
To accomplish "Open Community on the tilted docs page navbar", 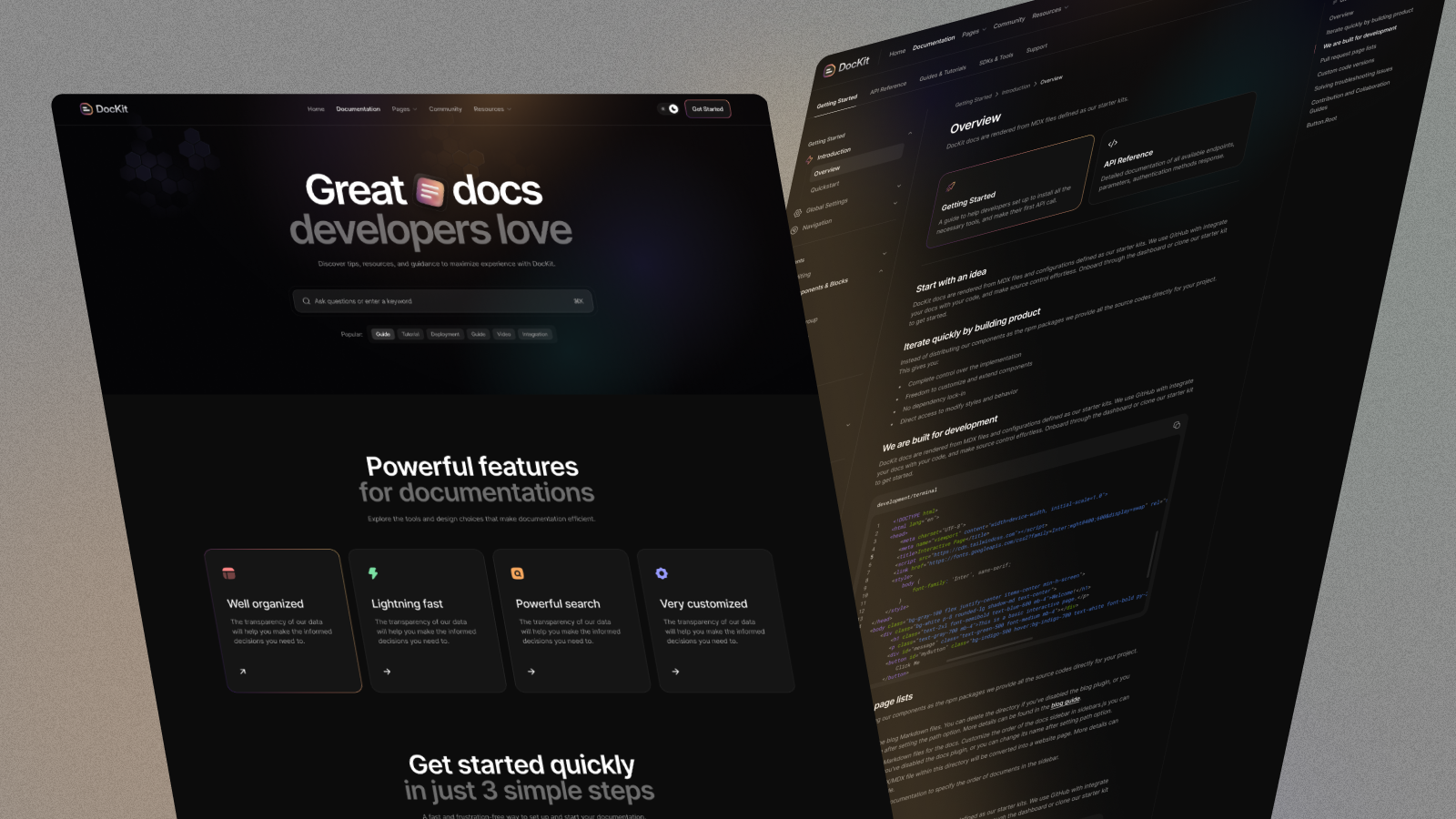I will 1009,22.
